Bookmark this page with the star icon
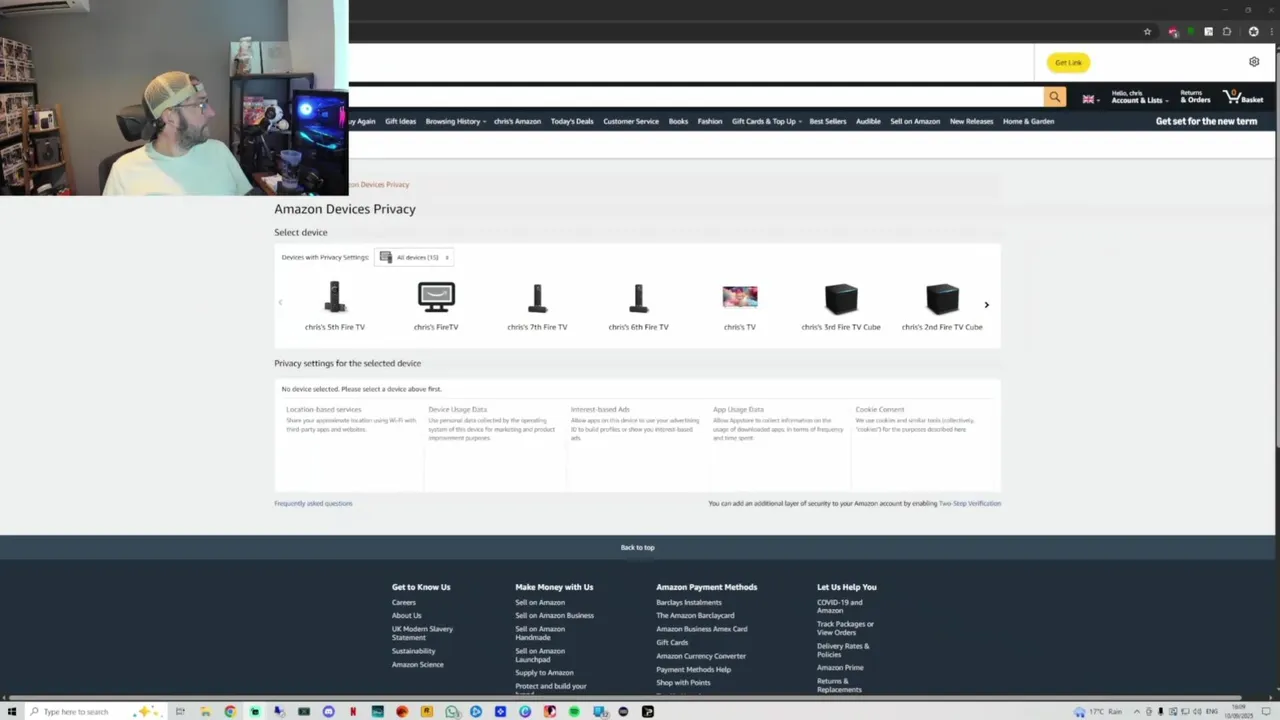 [x=1147, y=32]
